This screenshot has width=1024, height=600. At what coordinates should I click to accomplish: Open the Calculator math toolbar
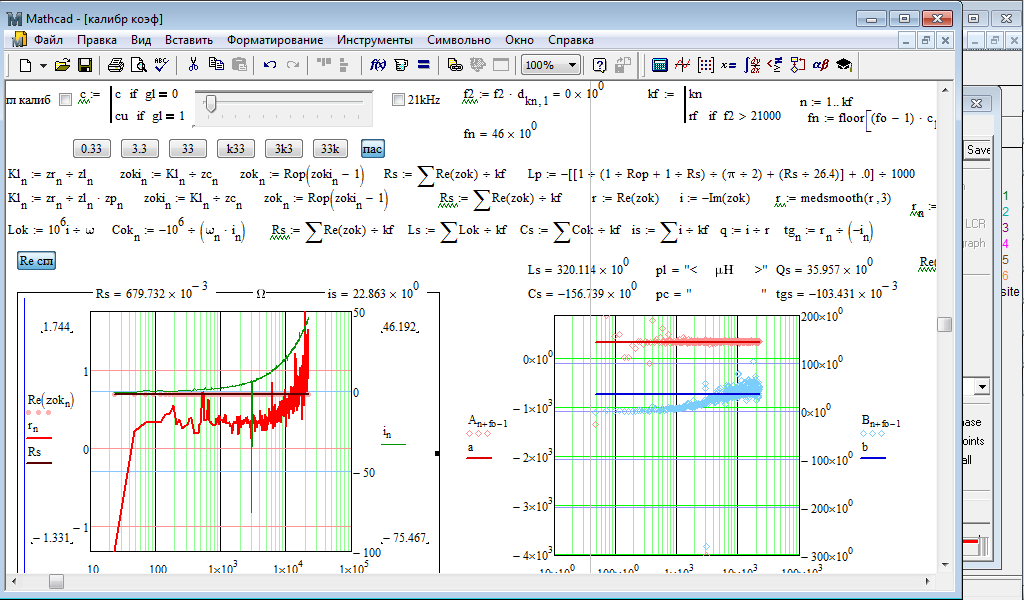(660, 65)
